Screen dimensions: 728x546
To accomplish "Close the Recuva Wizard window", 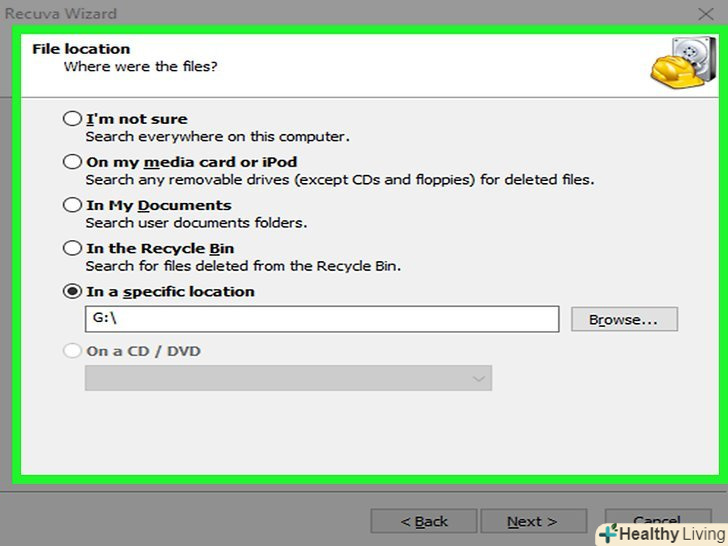I will (x=705, y=14).
